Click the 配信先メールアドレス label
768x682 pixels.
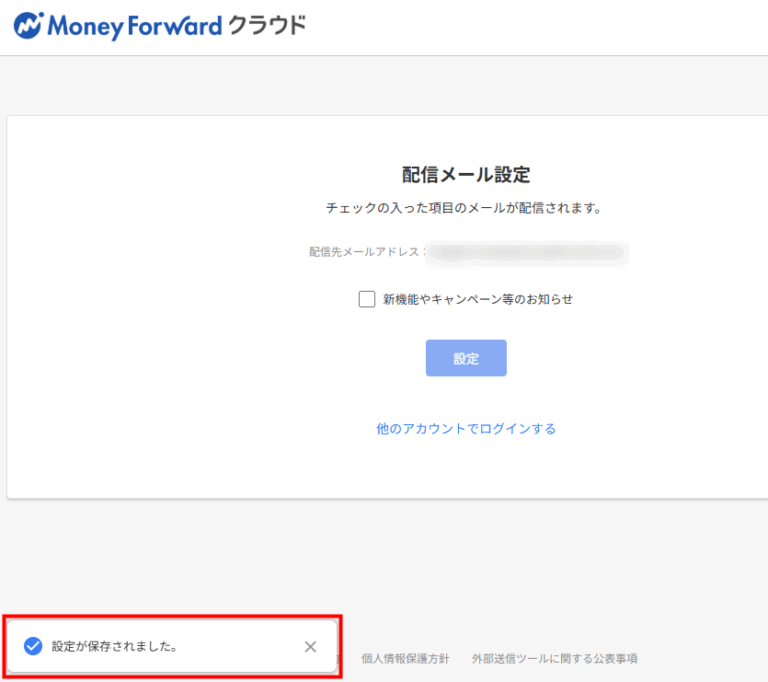pyautogui.click(x=363, y=252)
